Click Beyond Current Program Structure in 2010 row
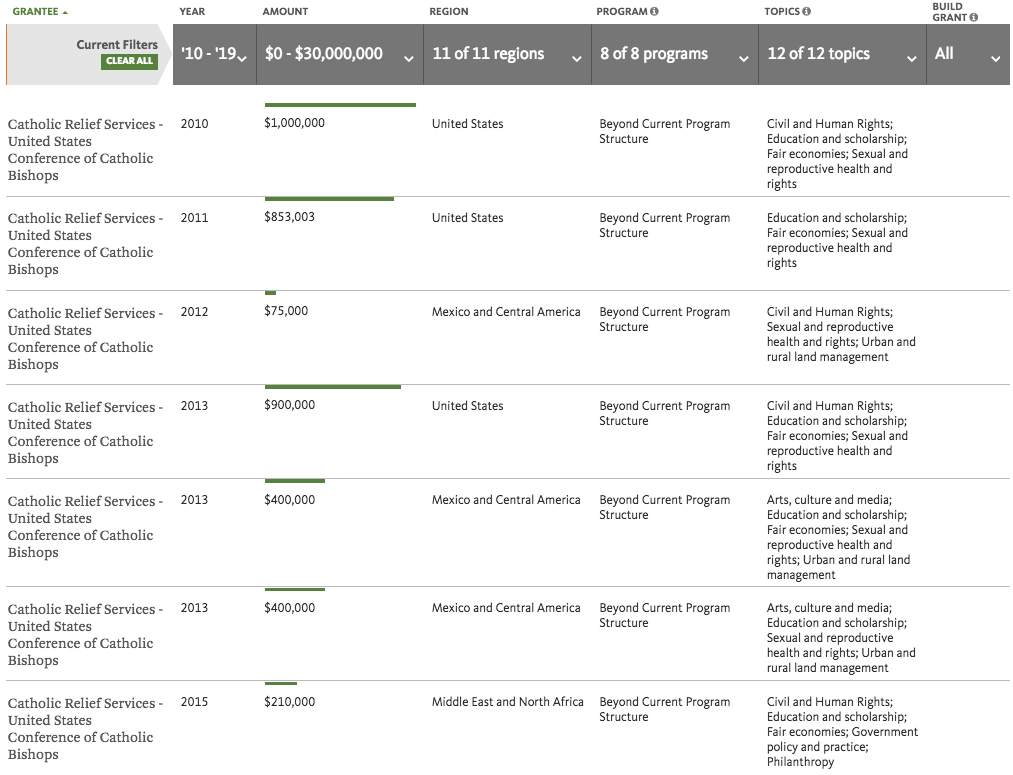The image size is (1013, 775). coord(665,131)
